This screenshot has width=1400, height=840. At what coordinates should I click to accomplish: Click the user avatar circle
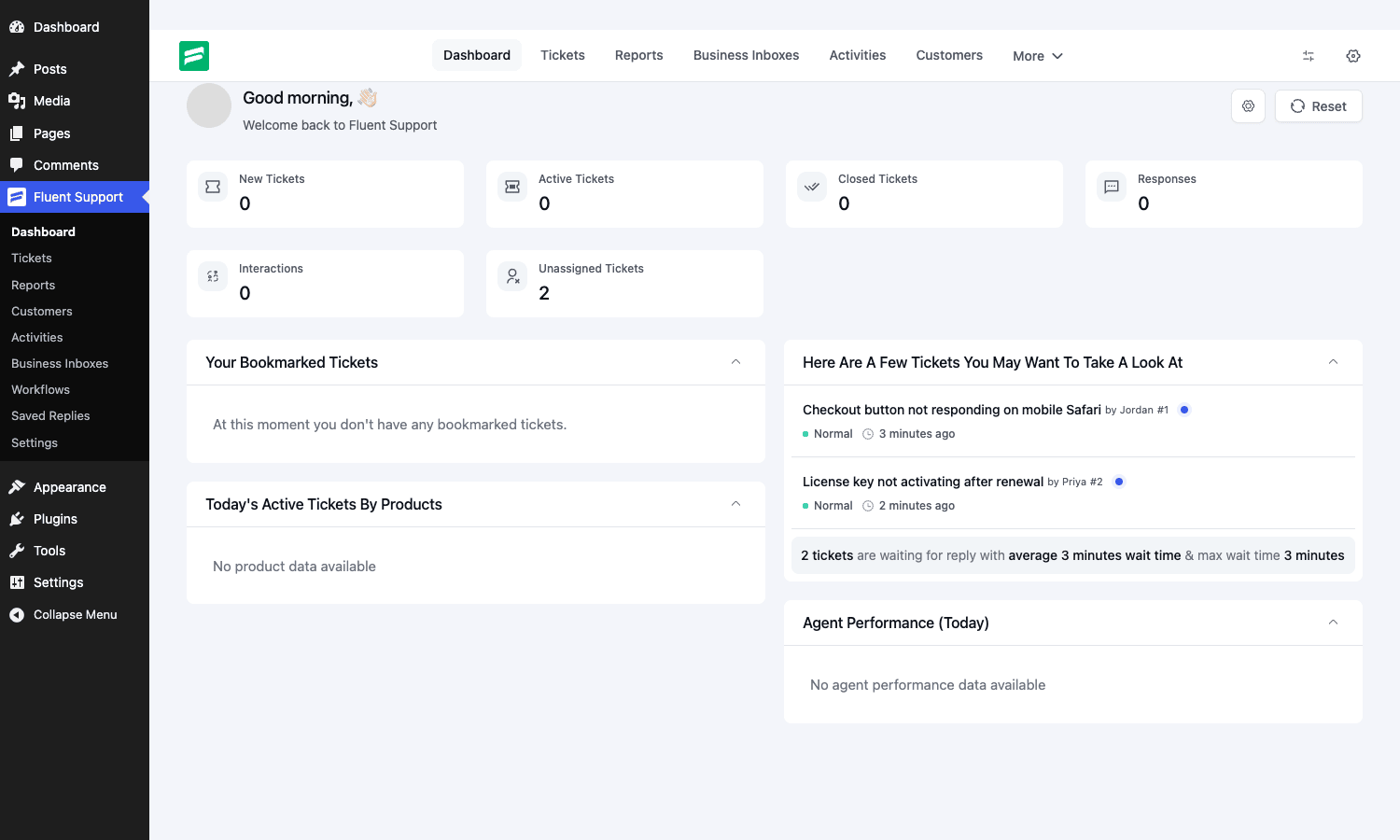(209, 105)
